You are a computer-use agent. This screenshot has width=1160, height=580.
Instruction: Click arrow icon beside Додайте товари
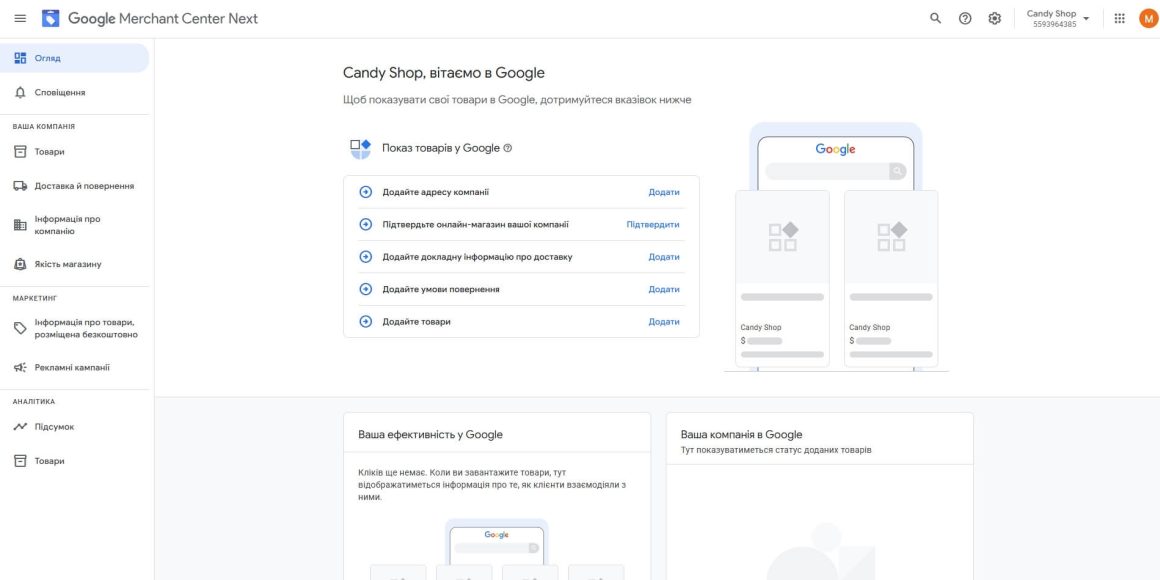(365, 322)
